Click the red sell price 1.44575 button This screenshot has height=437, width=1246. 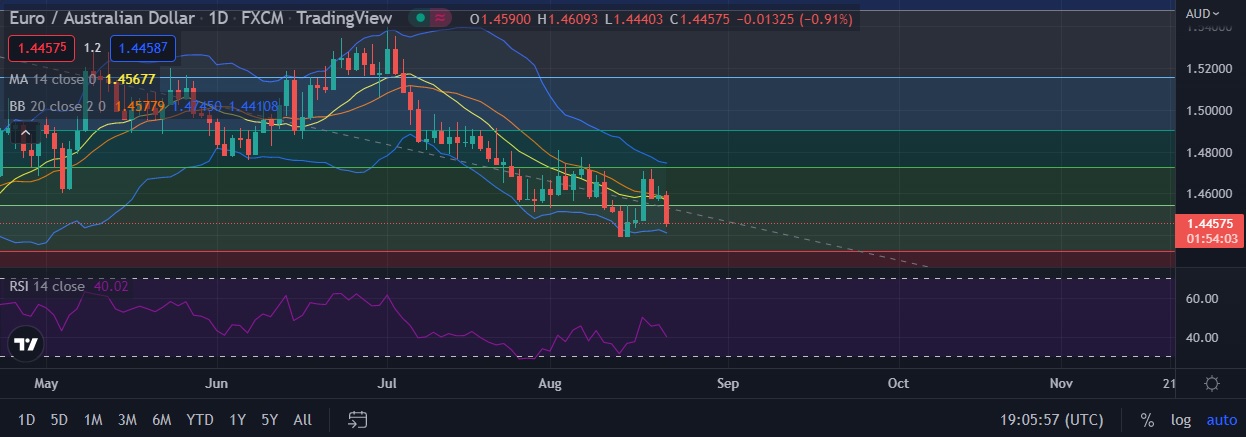[42, 47]
